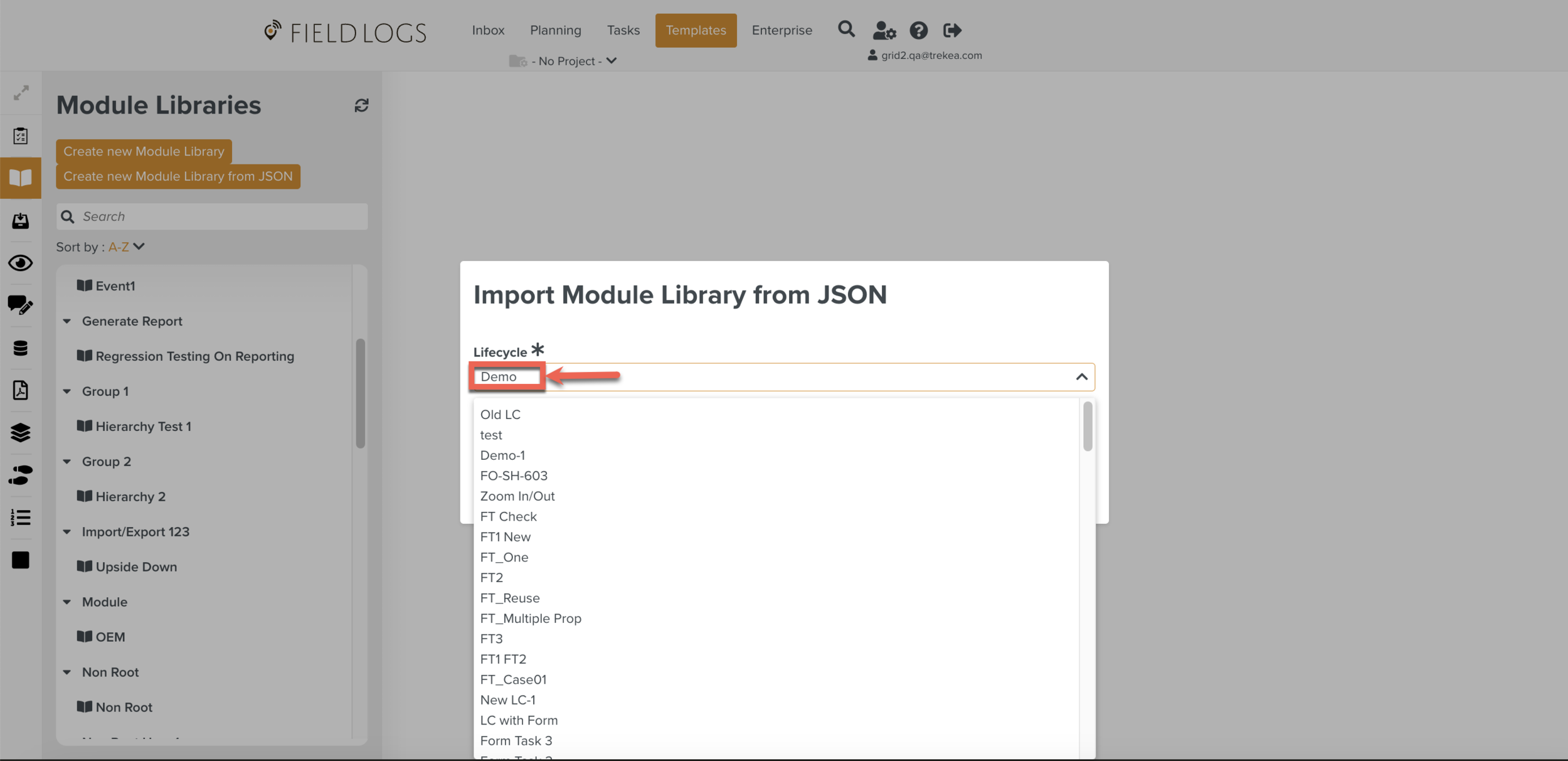This screenshot has height=761, width=1568.
Task: Click the layers stack sidebar icon
Action: (x=20, y=432)
